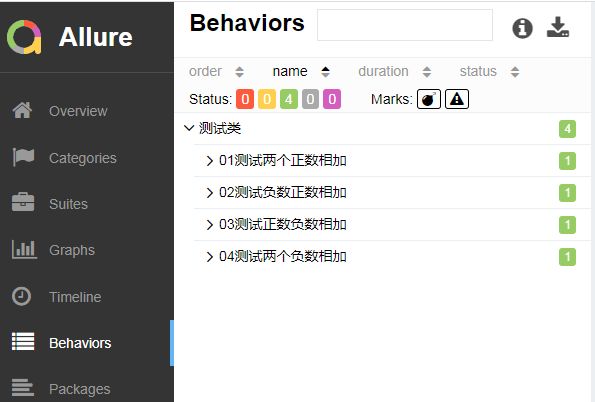Click the order sorter label
The height and width of the screenshot is (402, 595).
pos(205,71)
